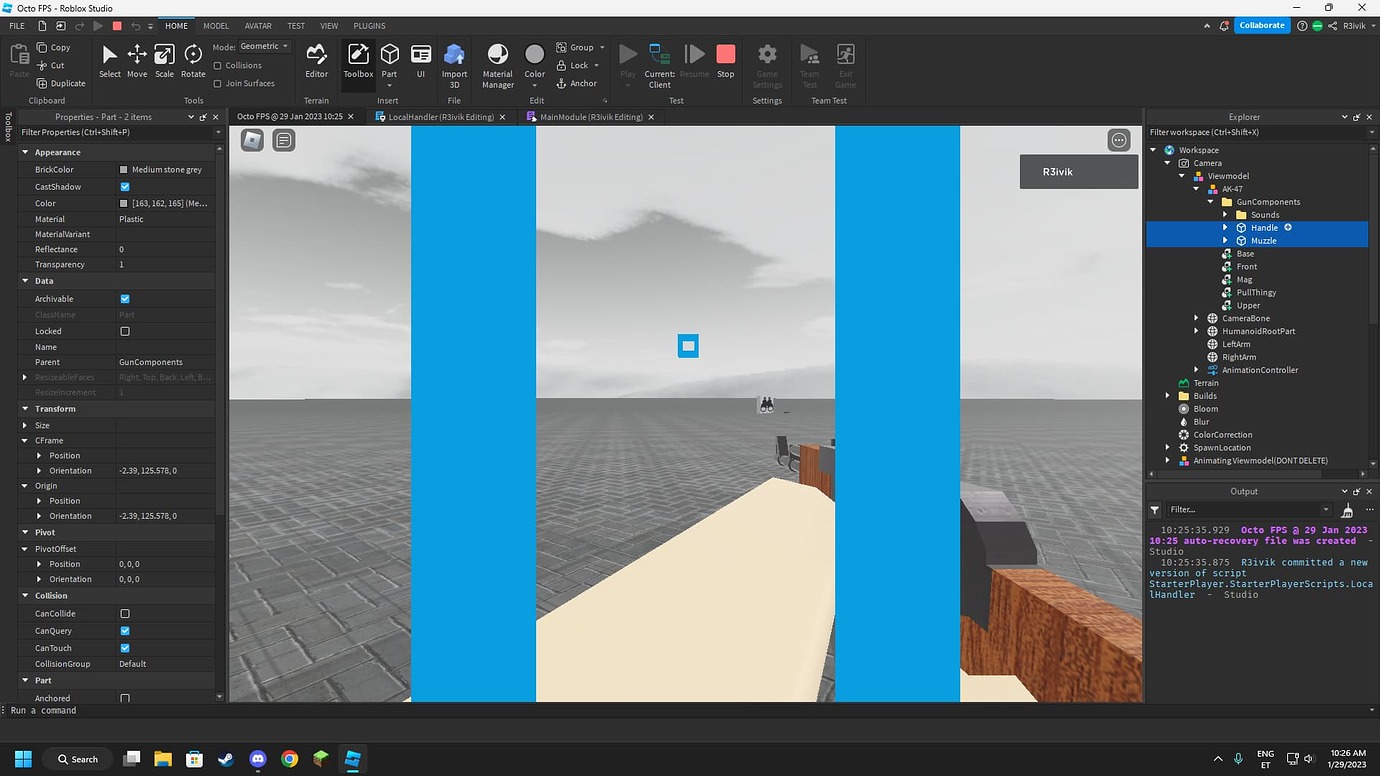1380x776 pixels.
Task: Open the Material Manager
Action: click(497, 60)
